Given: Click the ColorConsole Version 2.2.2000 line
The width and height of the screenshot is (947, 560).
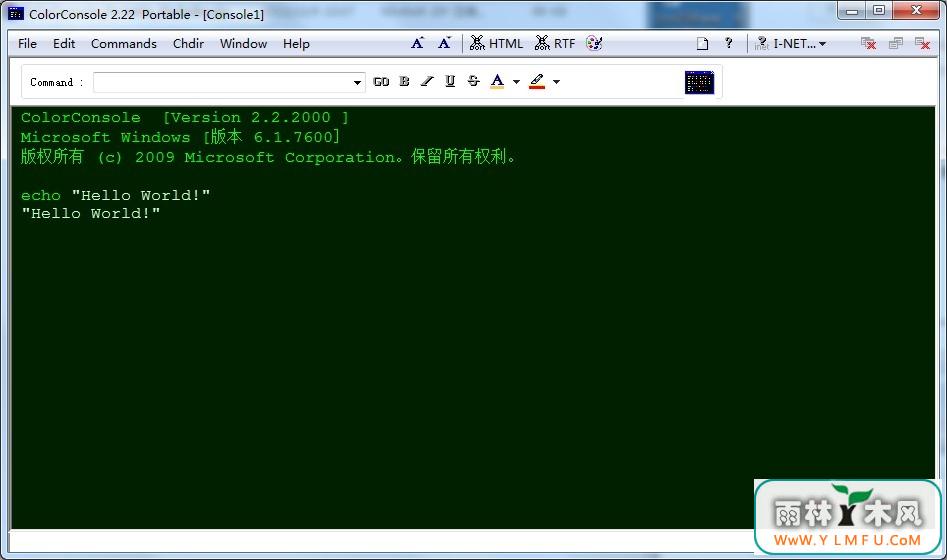Looking at the screenshot, I should pyautogui.click(x=185, y=117).
